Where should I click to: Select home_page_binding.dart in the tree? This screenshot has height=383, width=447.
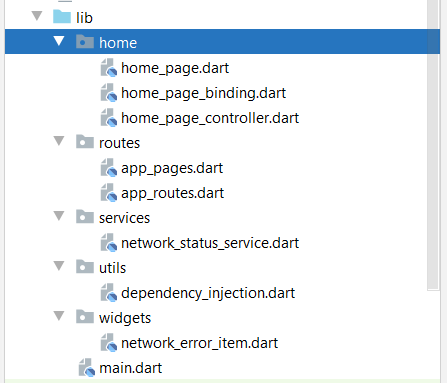click(x=203, y=93)
